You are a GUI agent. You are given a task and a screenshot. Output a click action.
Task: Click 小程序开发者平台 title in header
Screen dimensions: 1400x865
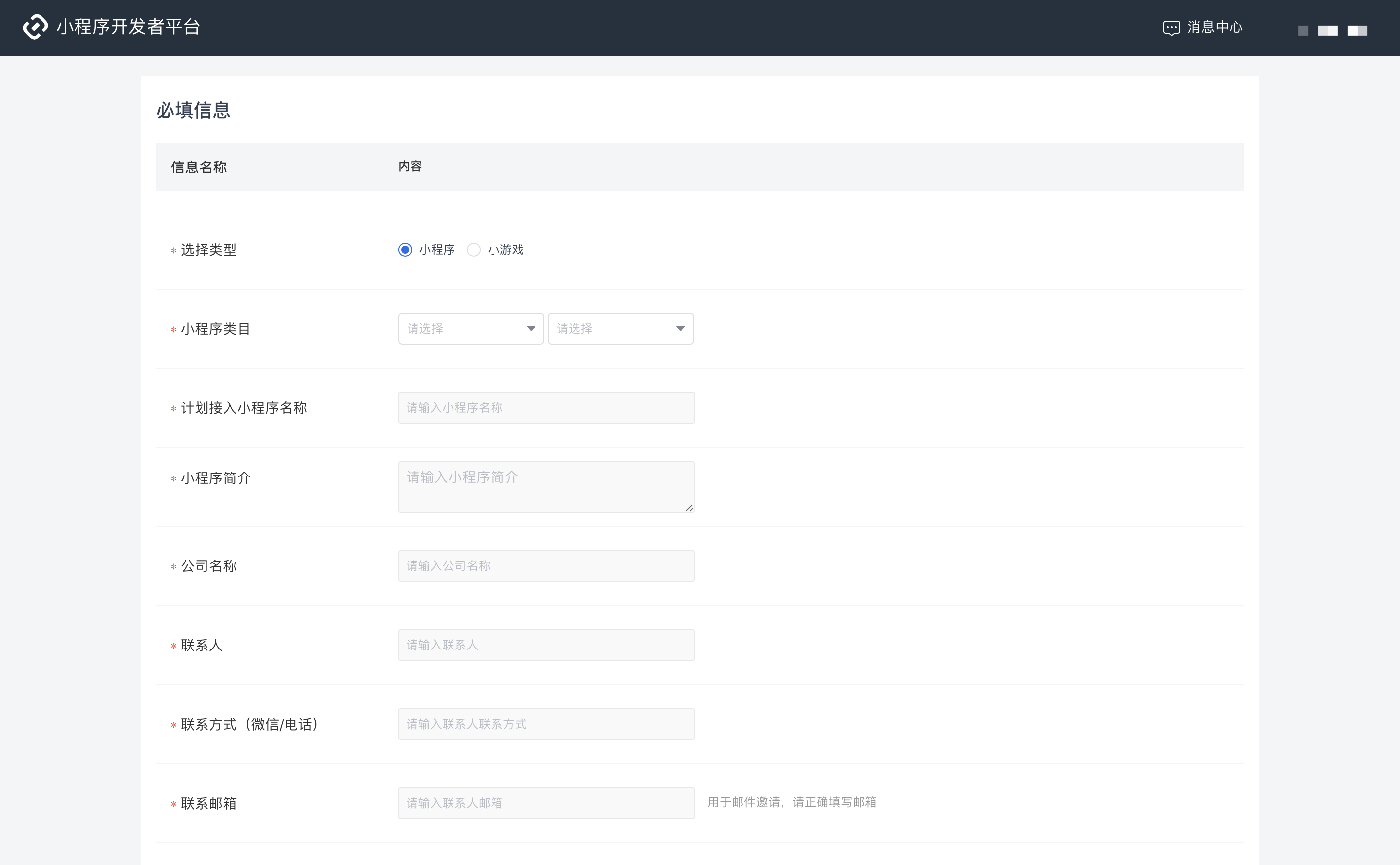point(128,27)
